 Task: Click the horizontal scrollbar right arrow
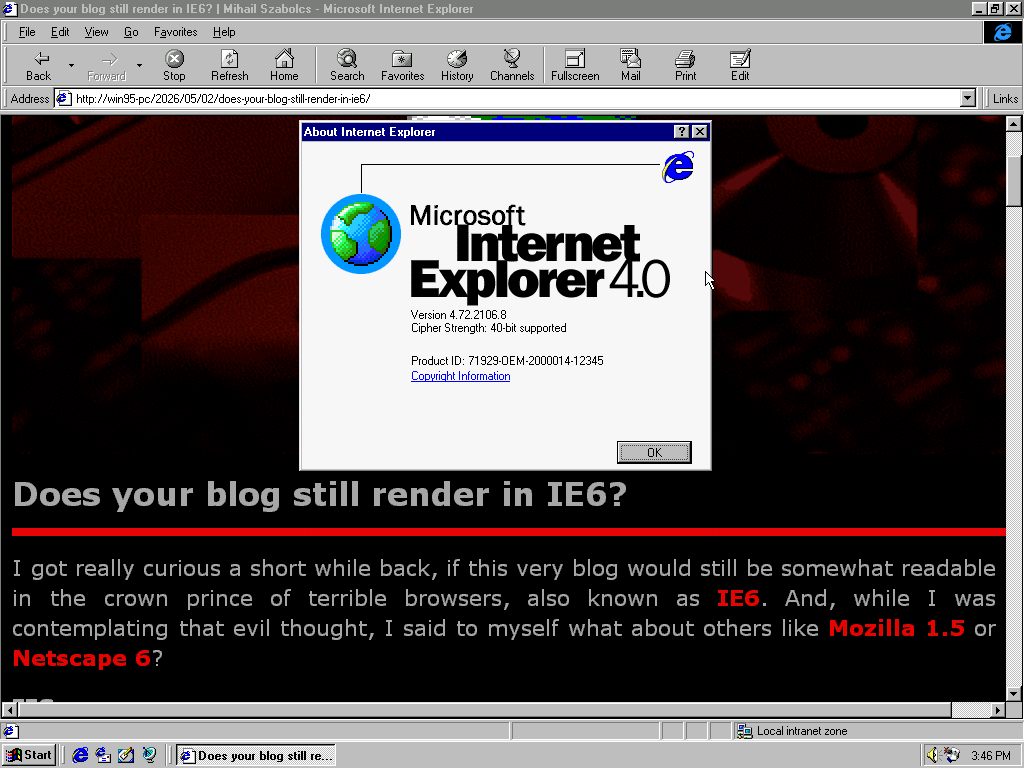click(x=998, y=709)
